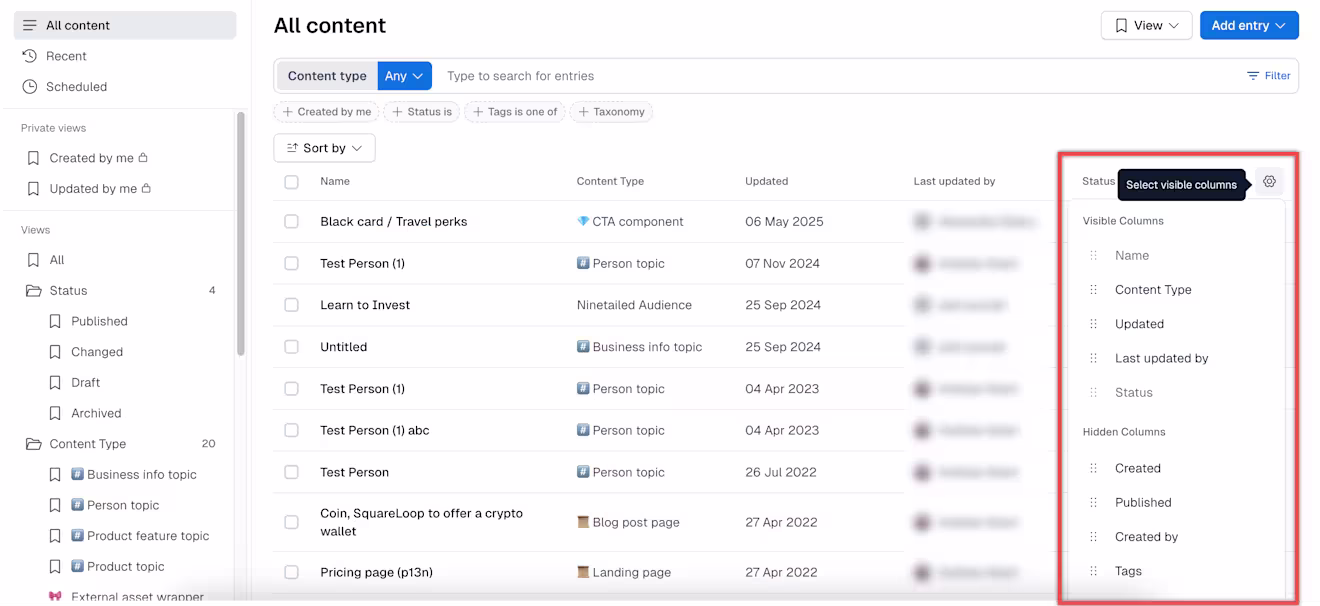Viewport: 1320px width, 606px height.
Task: Click the Recent clock icon
Action: 30,56
